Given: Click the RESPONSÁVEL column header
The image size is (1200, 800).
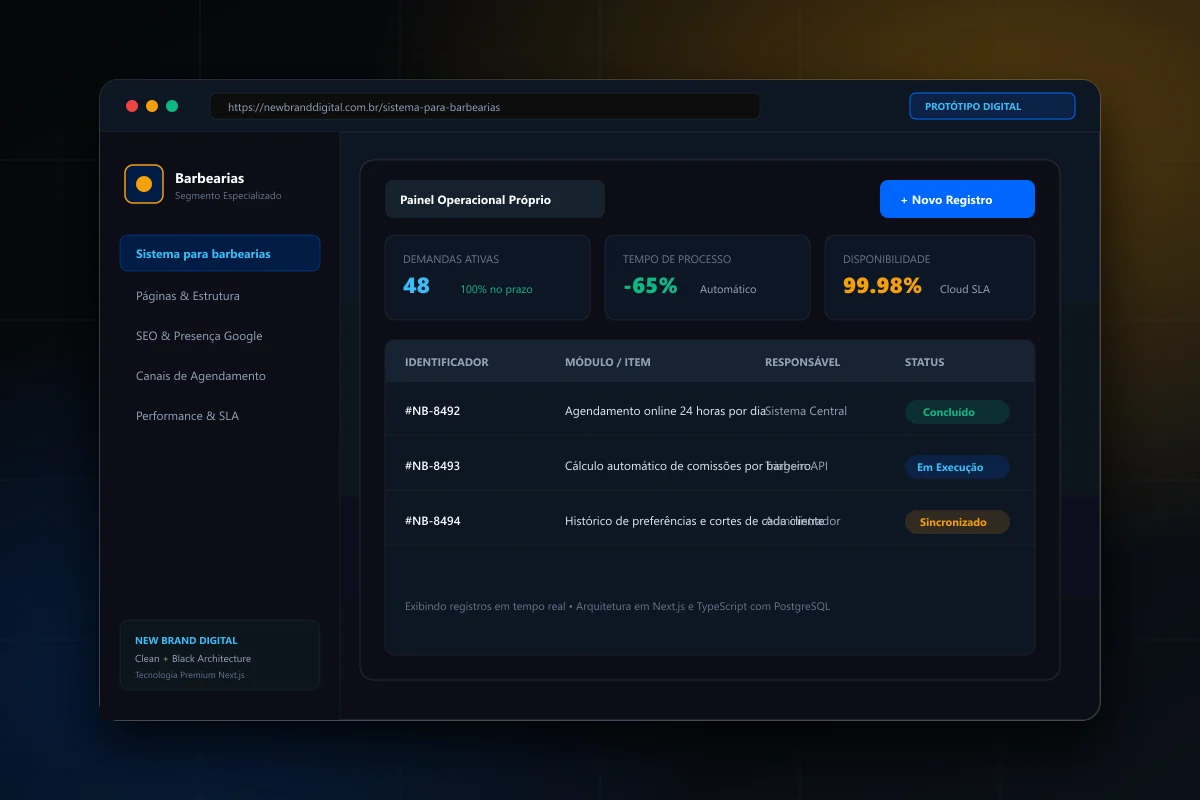Looking at the screenshot, I should (802, 362).
